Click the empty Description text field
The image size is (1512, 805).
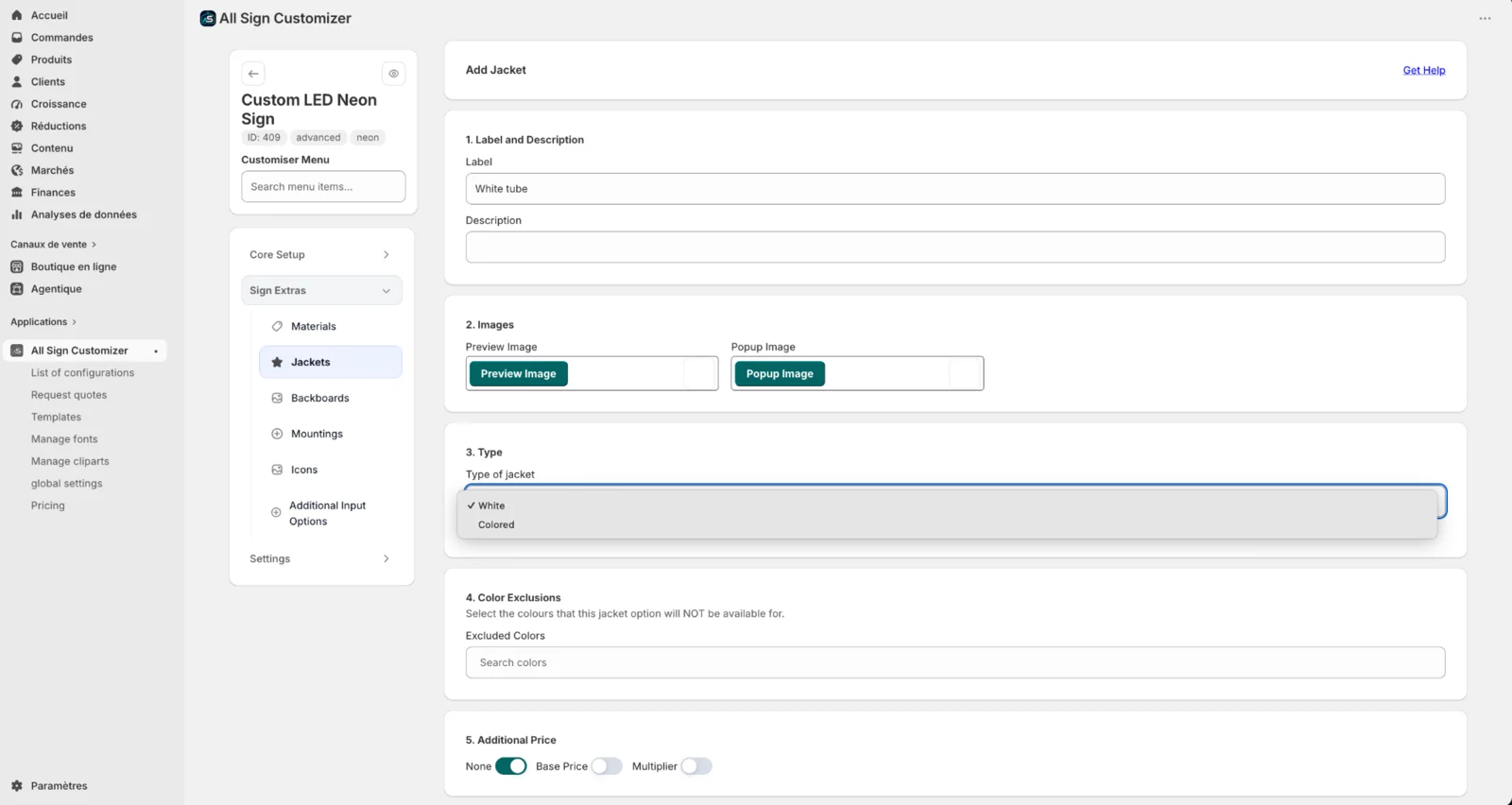click(x=955, y=248)
